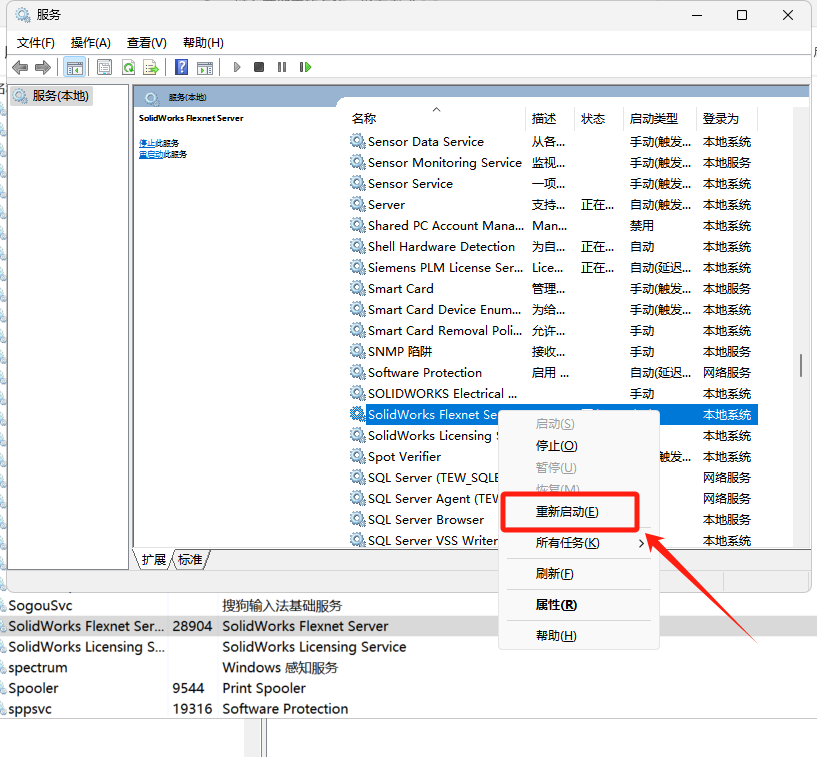817x757 pixels.
Task: Click the Pause service toolbar icon
Action: coord(282,67)
